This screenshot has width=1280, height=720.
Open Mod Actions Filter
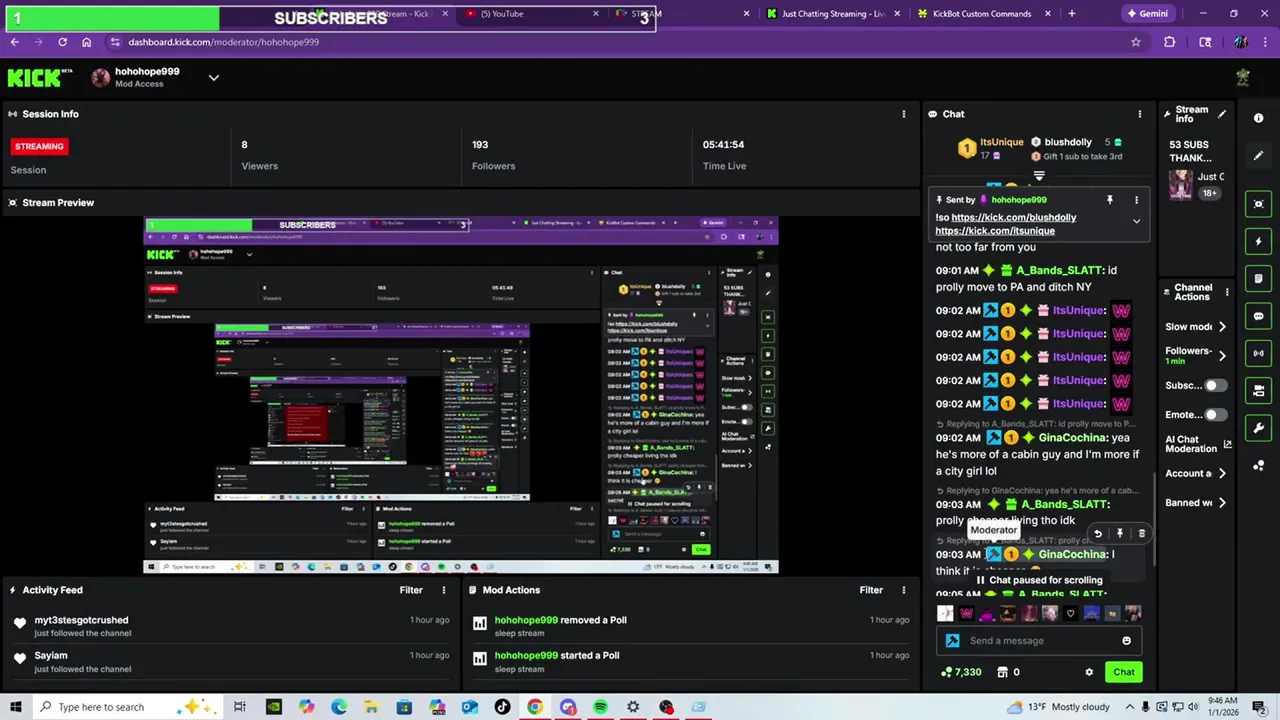871,590
